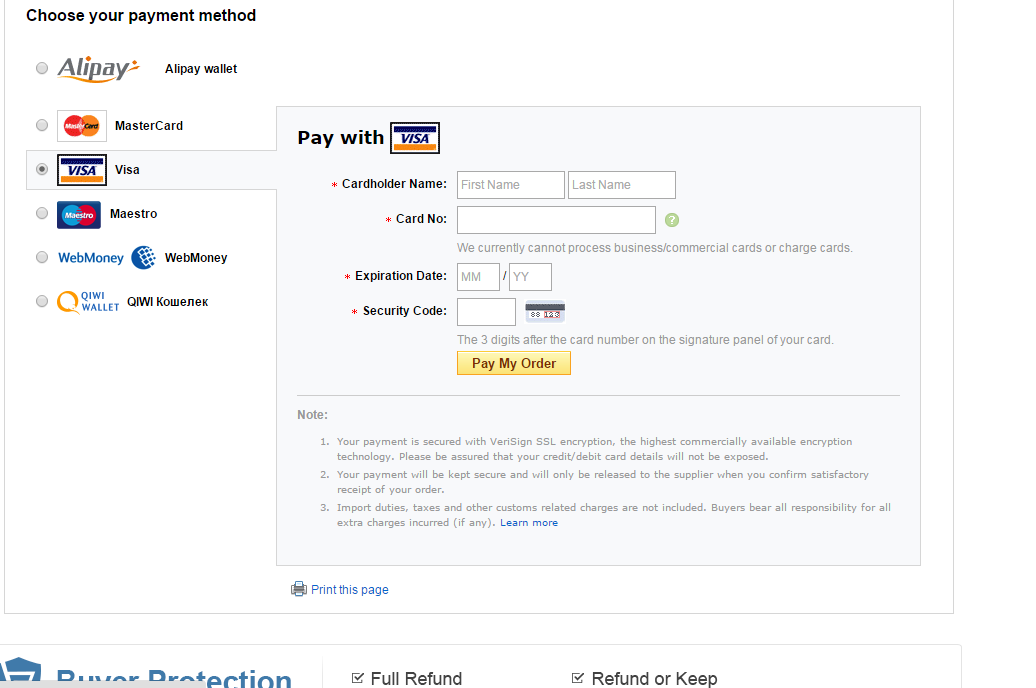Click the Alipay wallet label
The width and height of the screenshot is (1036, 688).
tap(201, 69)
